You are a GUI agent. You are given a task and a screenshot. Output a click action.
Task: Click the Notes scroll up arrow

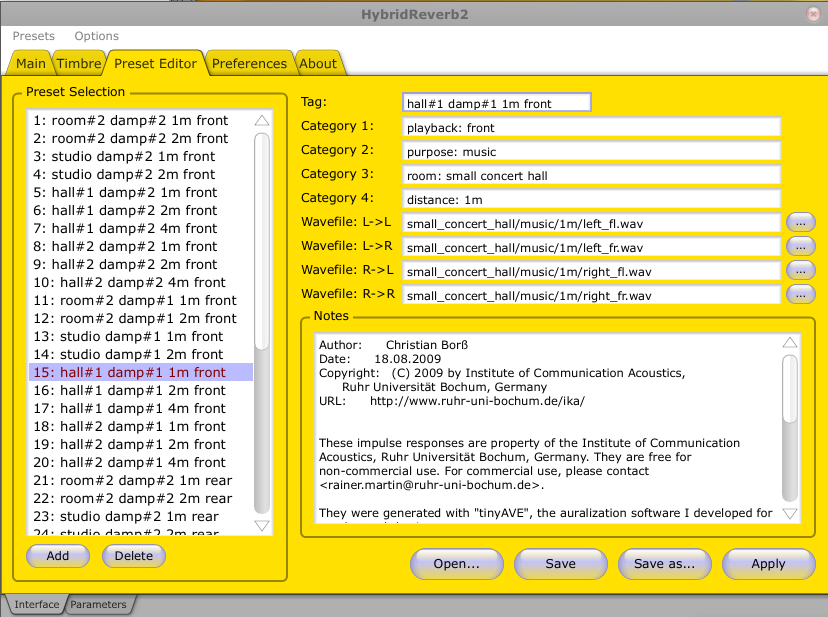(x=790, y=342)
